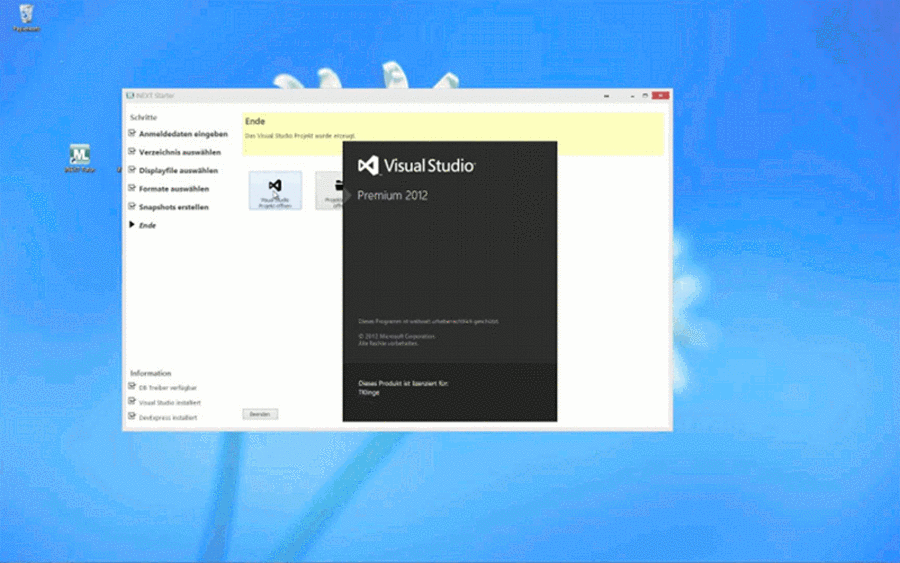Click the checkmark beside DB Treiber verfügbar
The image size is (900, 563).
[132, 387]
